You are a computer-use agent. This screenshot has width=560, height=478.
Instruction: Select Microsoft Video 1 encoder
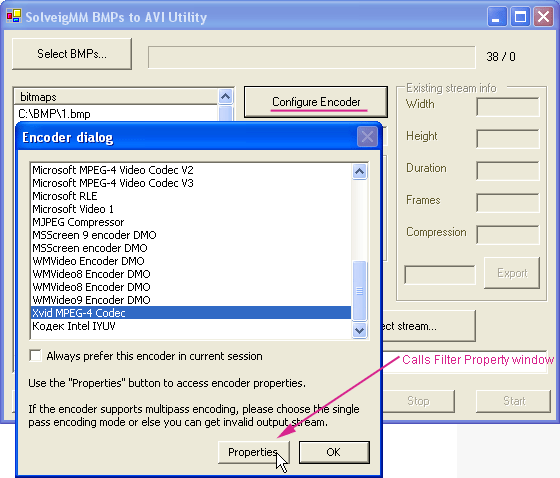(191, 209)
